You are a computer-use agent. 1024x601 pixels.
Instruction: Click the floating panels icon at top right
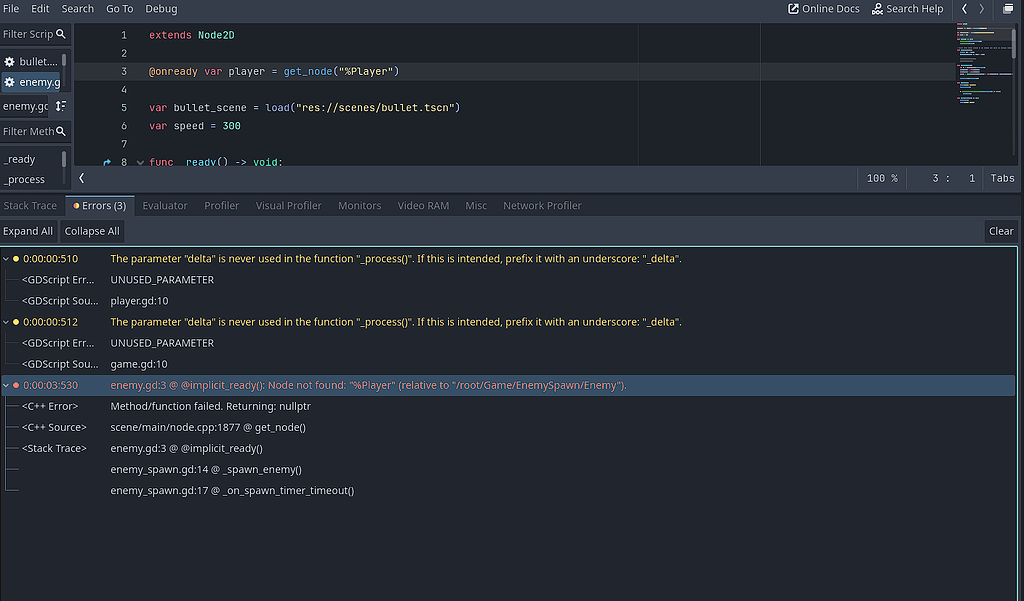point(1008,8)
